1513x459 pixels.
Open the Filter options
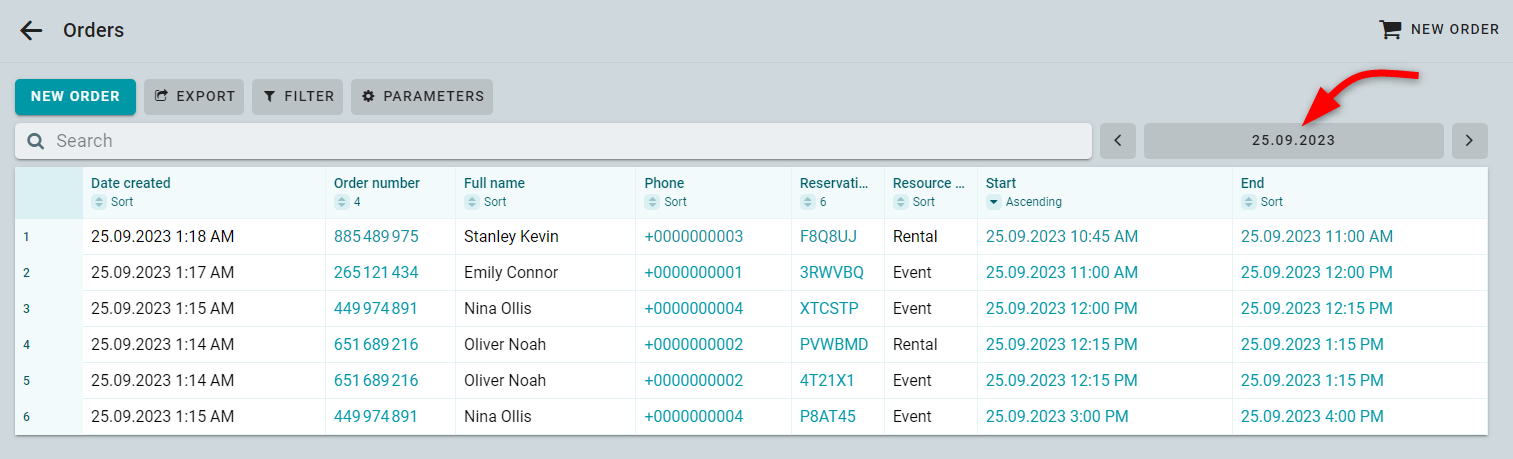tap(298, 97)
